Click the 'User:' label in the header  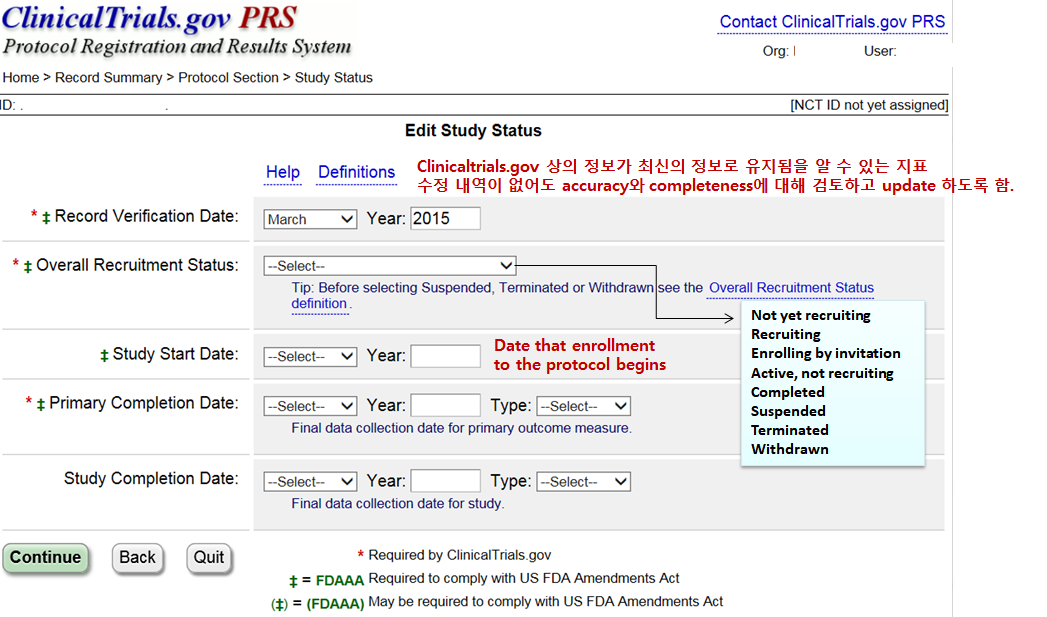pyautogui.click(x=880, y=51)
